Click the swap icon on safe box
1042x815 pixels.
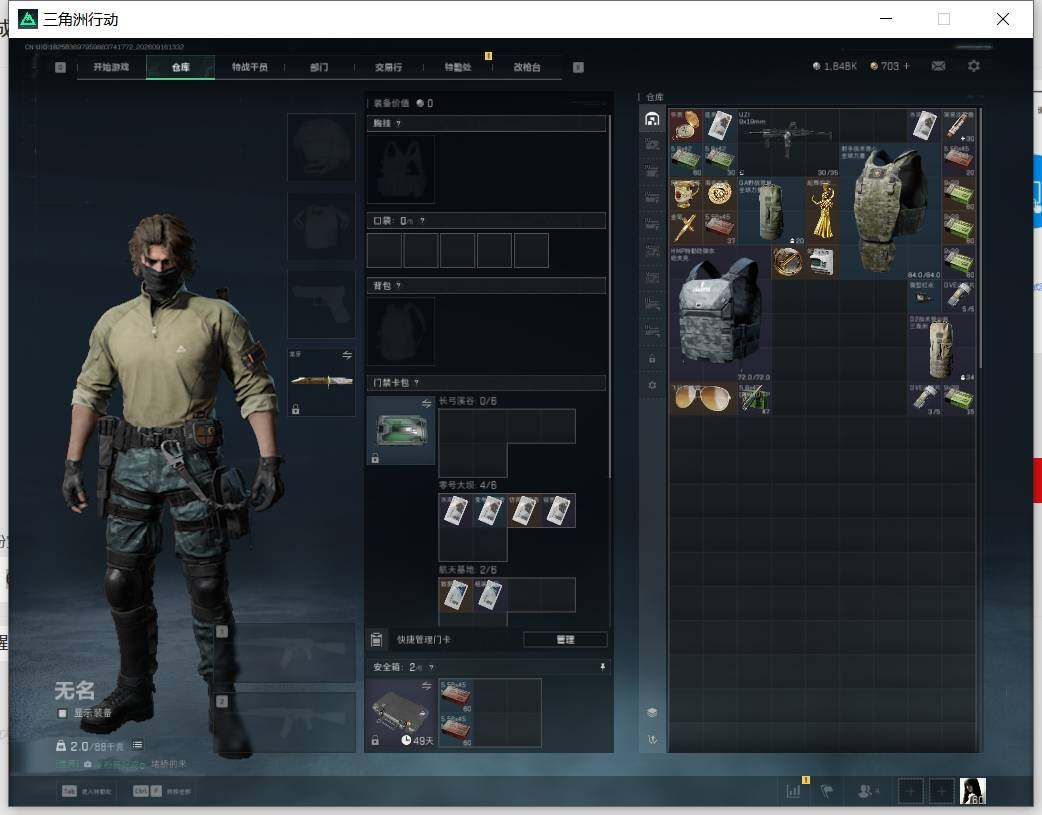click(426, 685)
